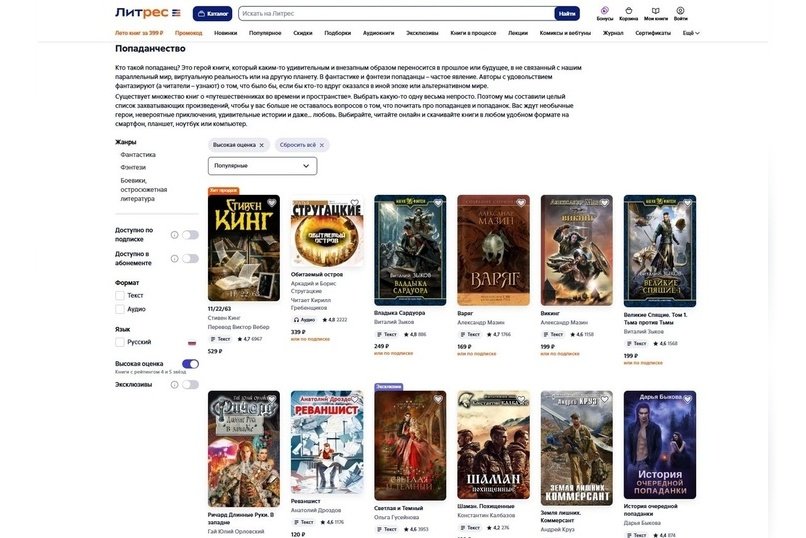This screenshot has width=806, height=538.
Task: Turn off the Высокая оценка toggle
Action: 190,364
